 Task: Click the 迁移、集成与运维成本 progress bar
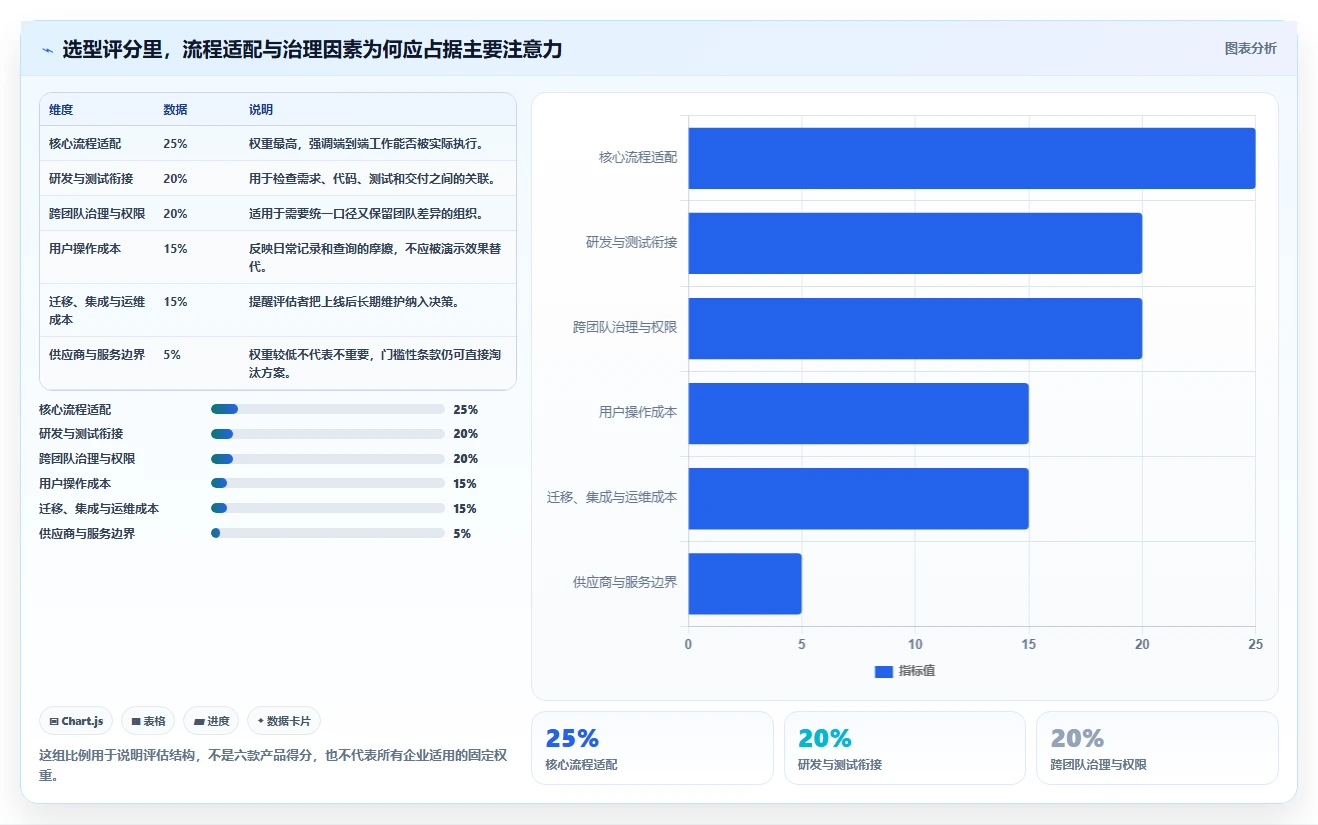pyautogui.click(x=328, y=508)
